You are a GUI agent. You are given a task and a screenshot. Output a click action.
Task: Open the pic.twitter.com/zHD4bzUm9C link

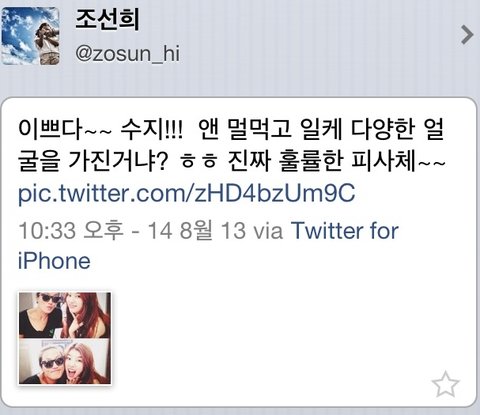186,194
